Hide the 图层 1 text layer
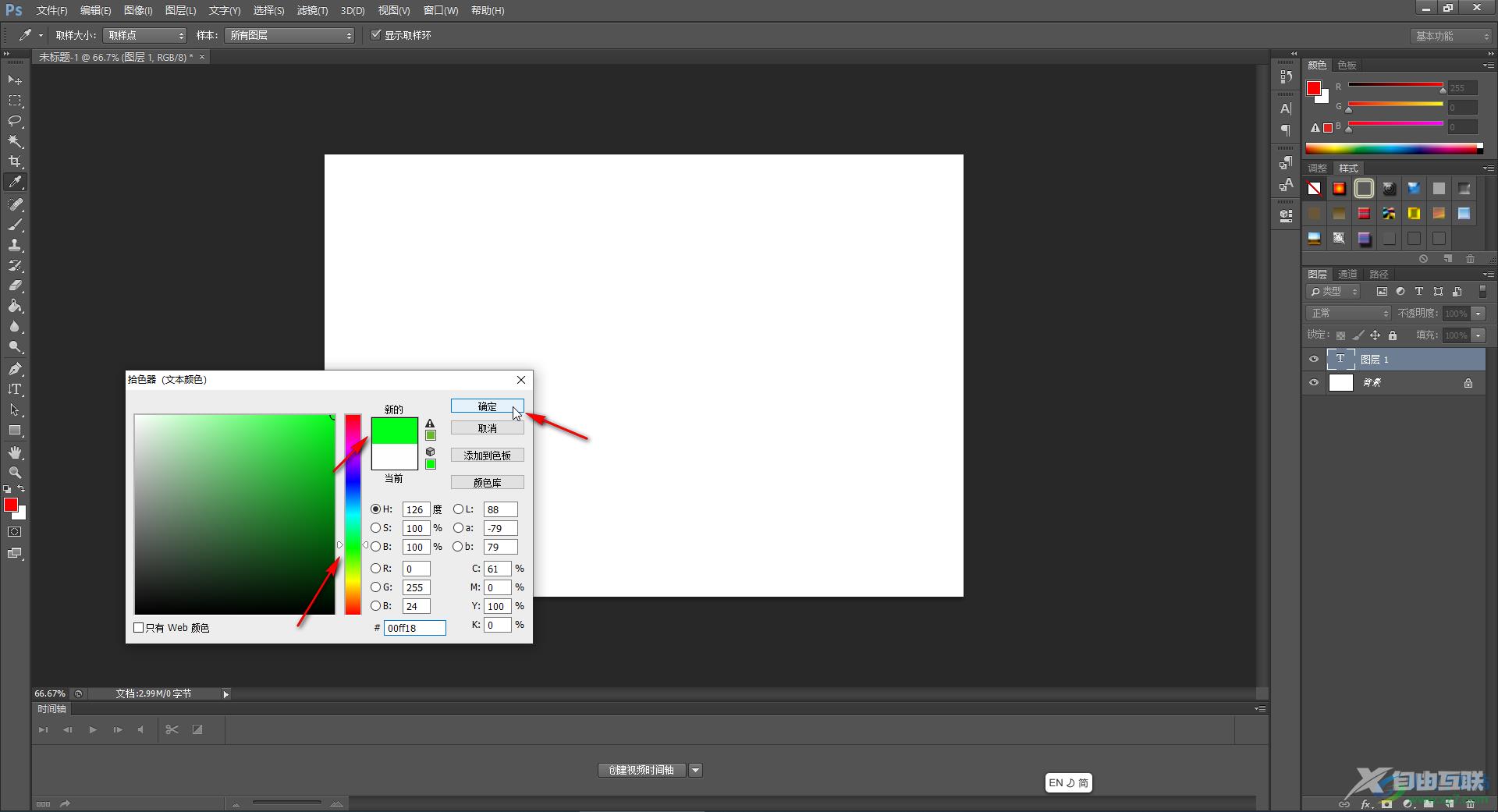 [1314, 360]
